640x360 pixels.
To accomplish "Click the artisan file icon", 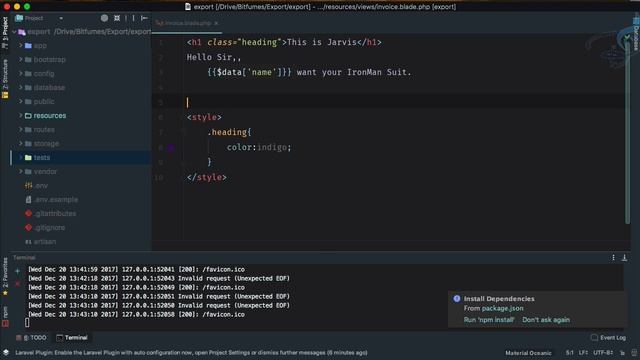I will coord(28,242).
